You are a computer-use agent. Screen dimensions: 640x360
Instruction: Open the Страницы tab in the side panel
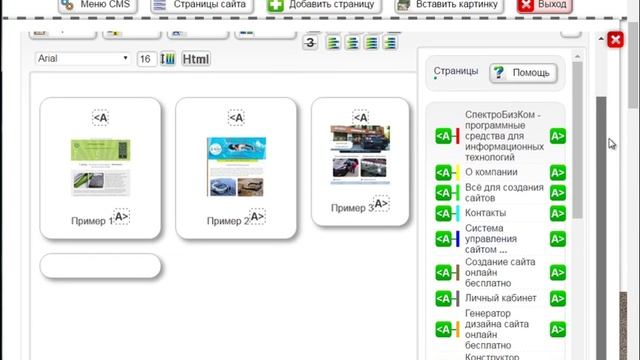(456, 71)
